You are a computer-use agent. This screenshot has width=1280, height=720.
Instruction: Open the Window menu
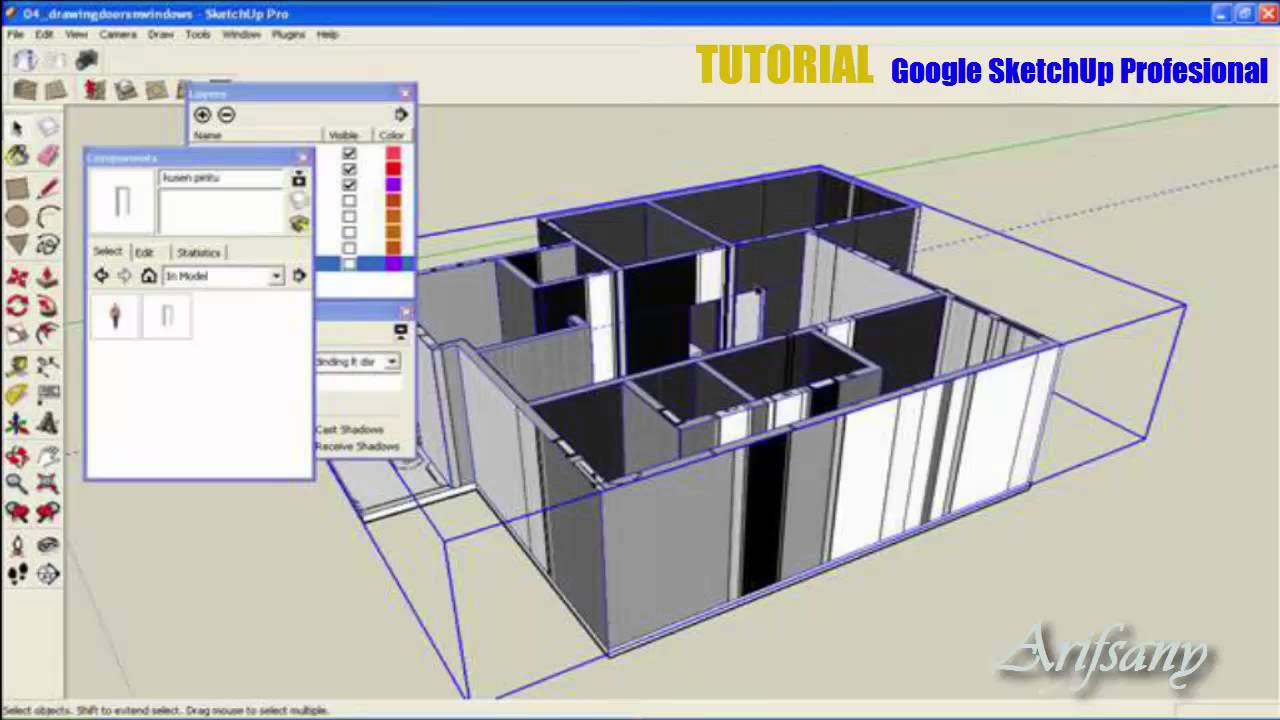(x=241, y=34)
